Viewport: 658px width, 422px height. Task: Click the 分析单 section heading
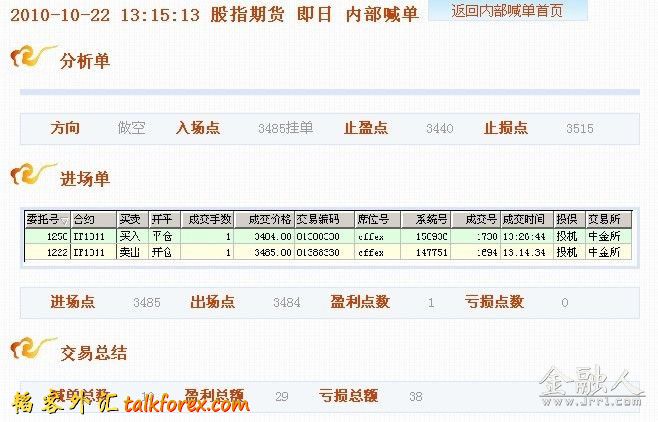[x=85, y=61]
